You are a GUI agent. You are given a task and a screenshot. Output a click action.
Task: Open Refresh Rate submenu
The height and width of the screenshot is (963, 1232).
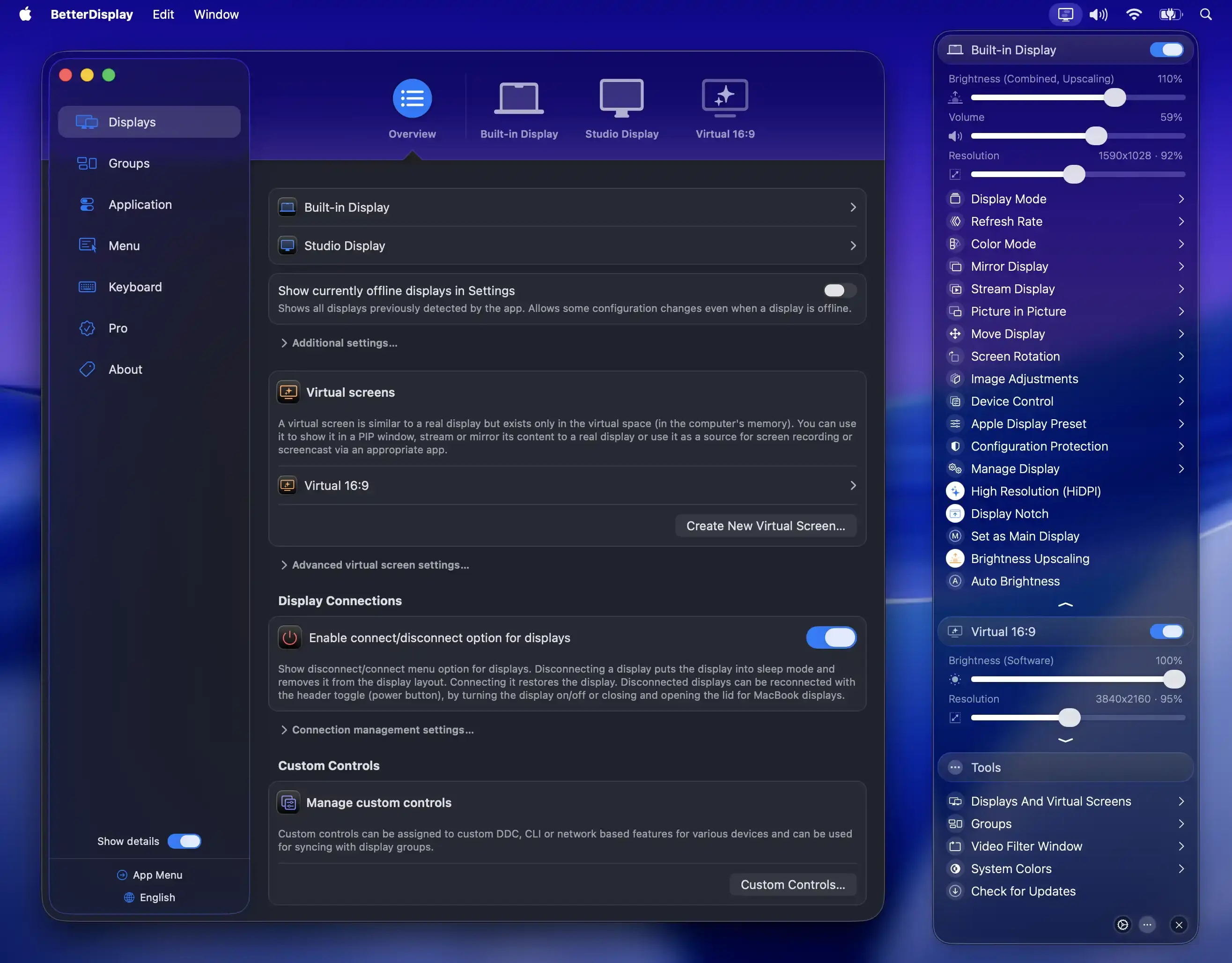(x=1066, y=221)
